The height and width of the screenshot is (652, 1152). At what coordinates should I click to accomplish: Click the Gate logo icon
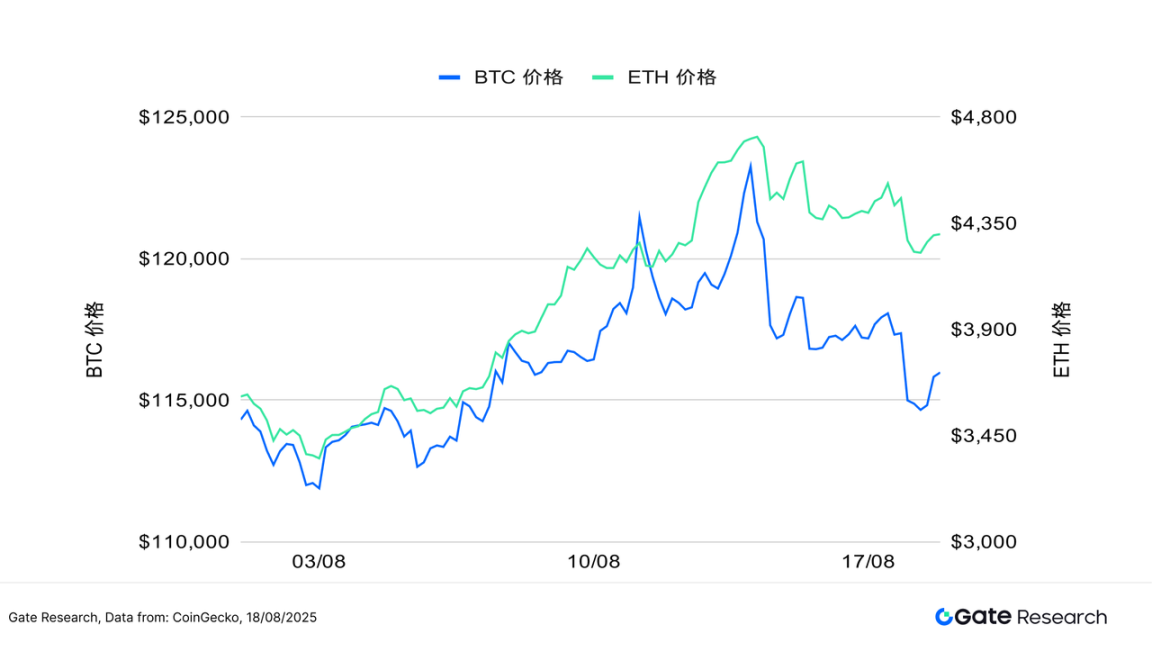[x=944, y=617]
